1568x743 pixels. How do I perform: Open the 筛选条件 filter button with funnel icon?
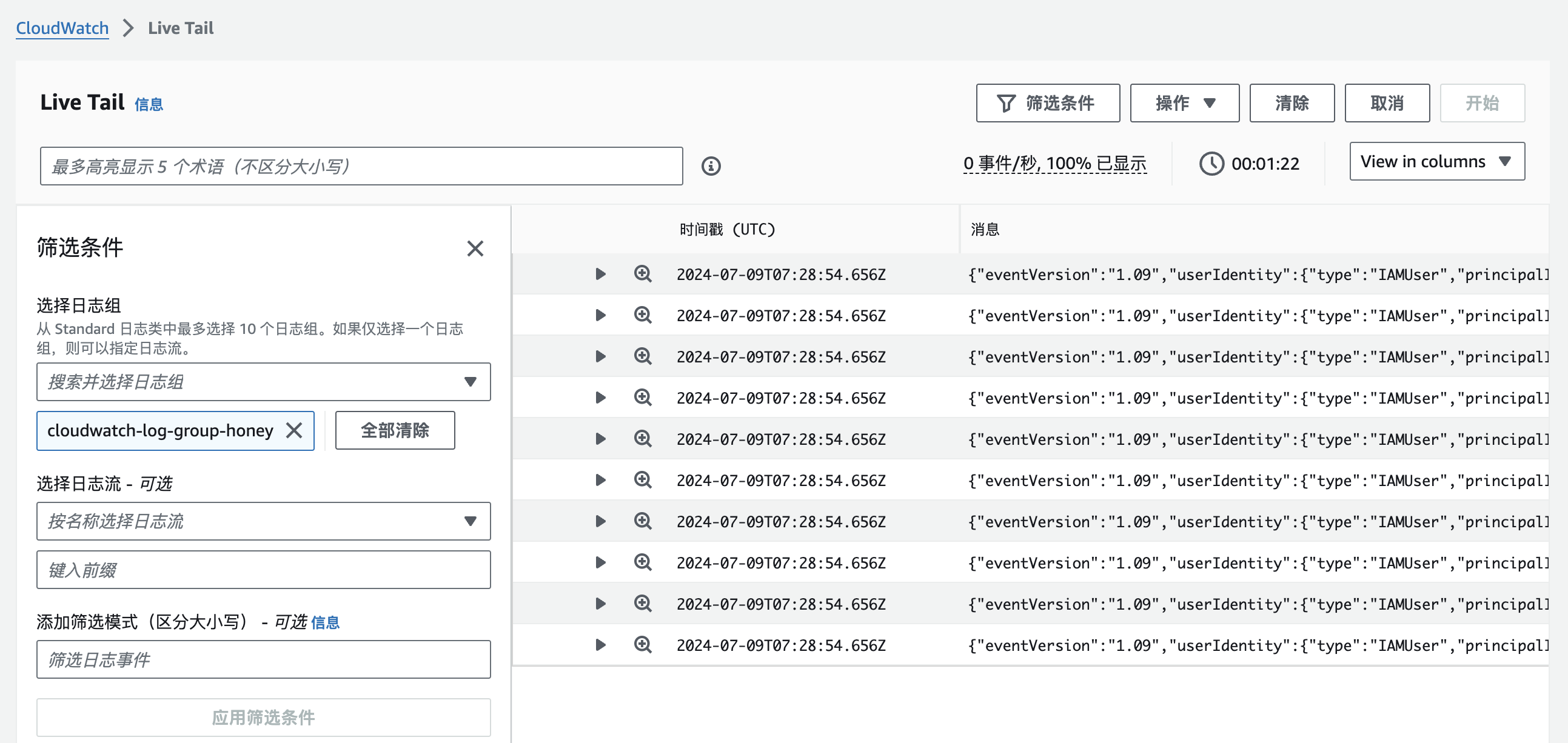[x=1047, y=103]
